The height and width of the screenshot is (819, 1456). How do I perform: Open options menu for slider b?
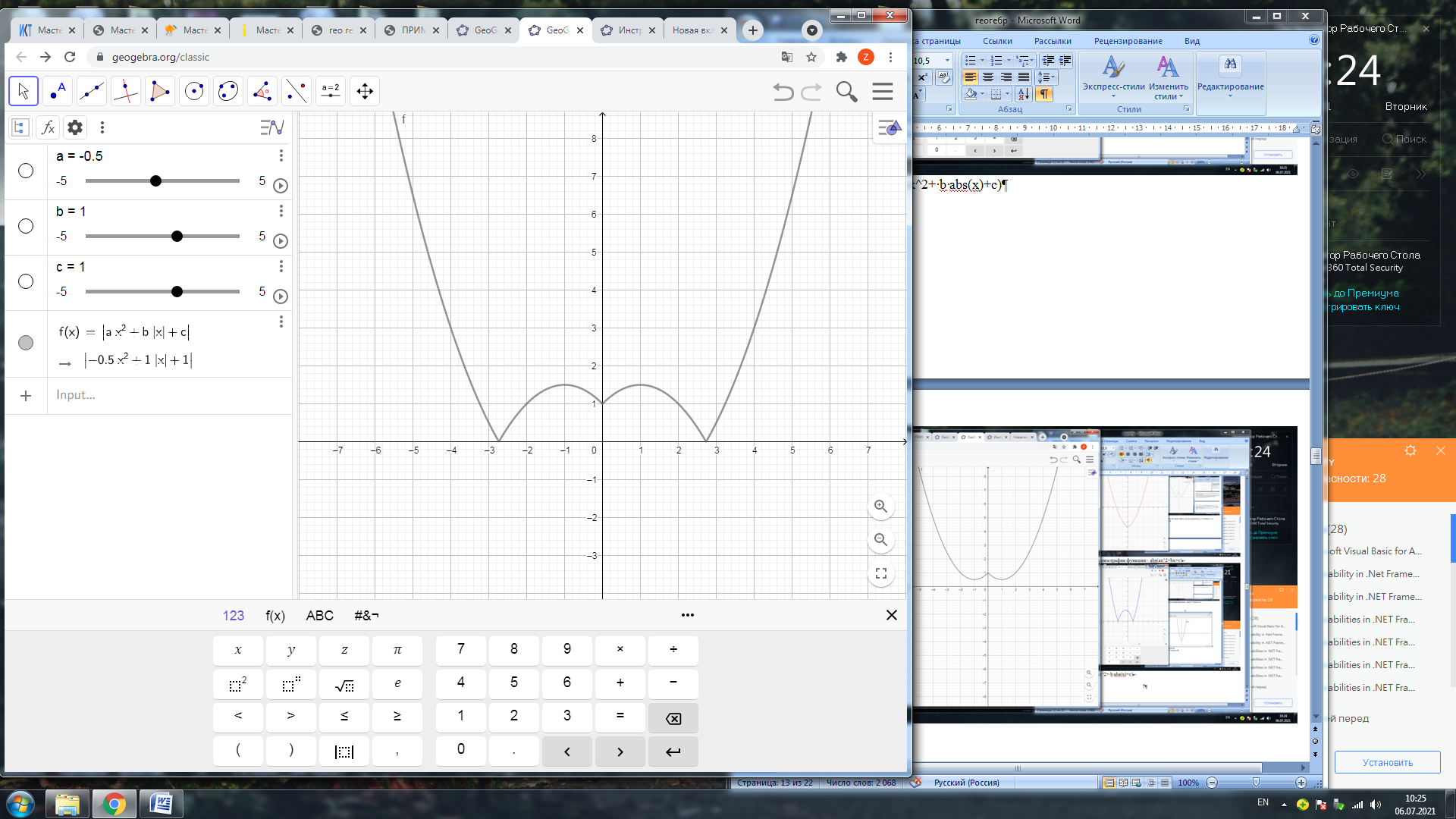click(x=281, y=211)
